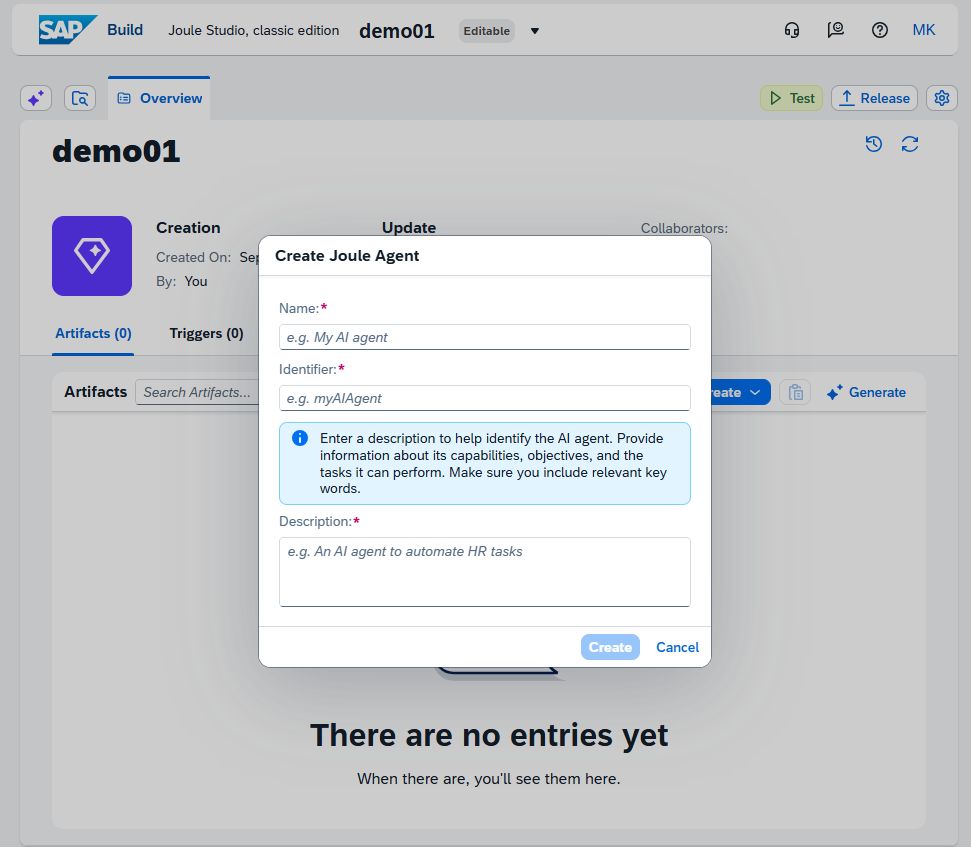971x847 pixels.
Task: Click the purple diamond project icon
Action: [92, 256]
